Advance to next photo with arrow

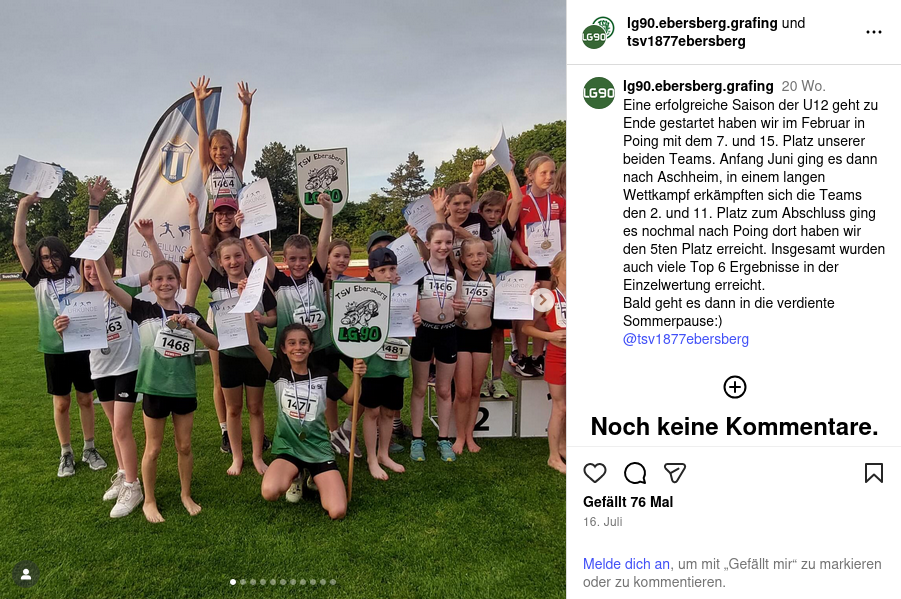(542, 300)
